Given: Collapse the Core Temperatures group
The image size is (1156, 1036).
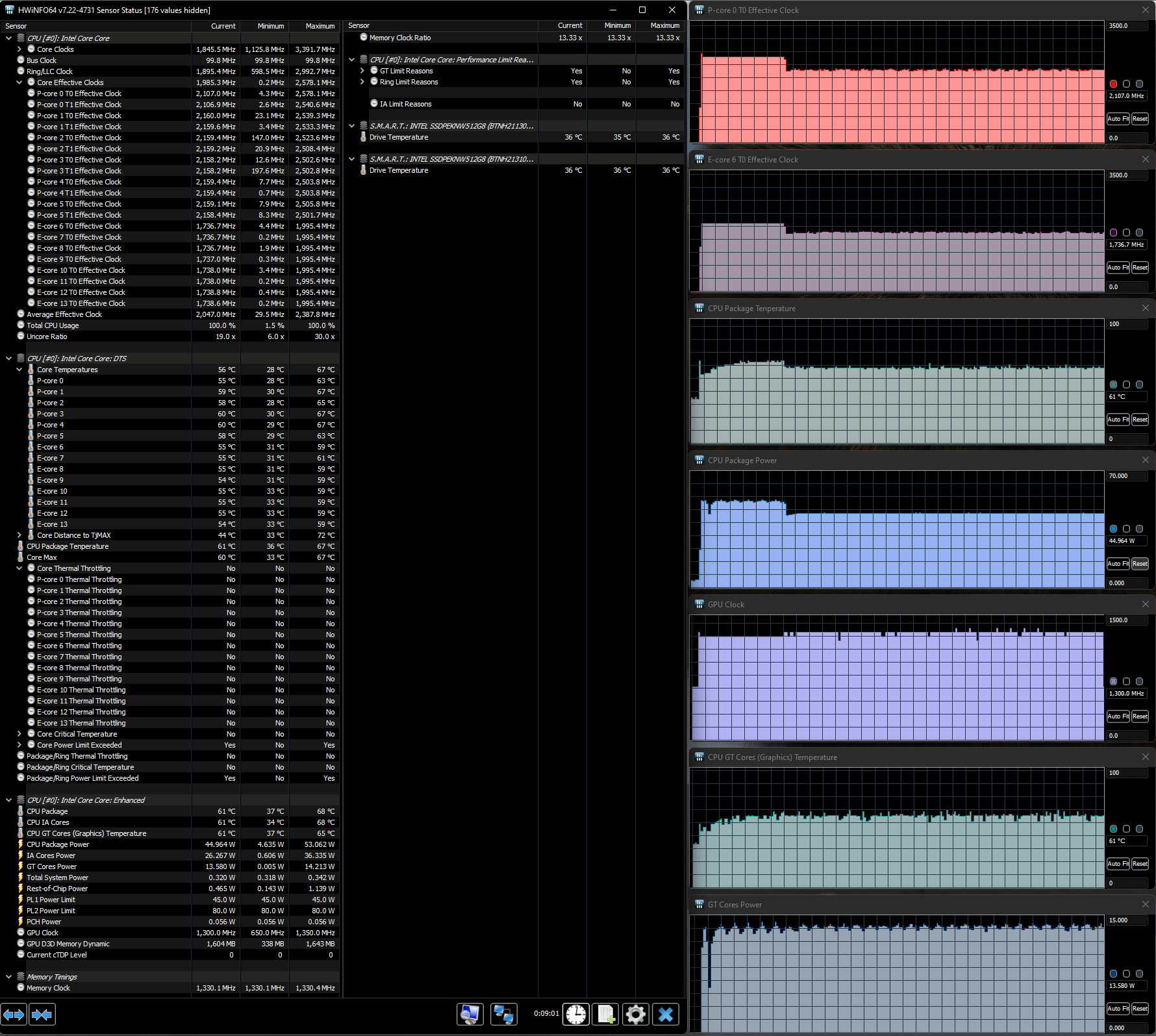Looking at the screenshot, I should click(x=19, y=370).
